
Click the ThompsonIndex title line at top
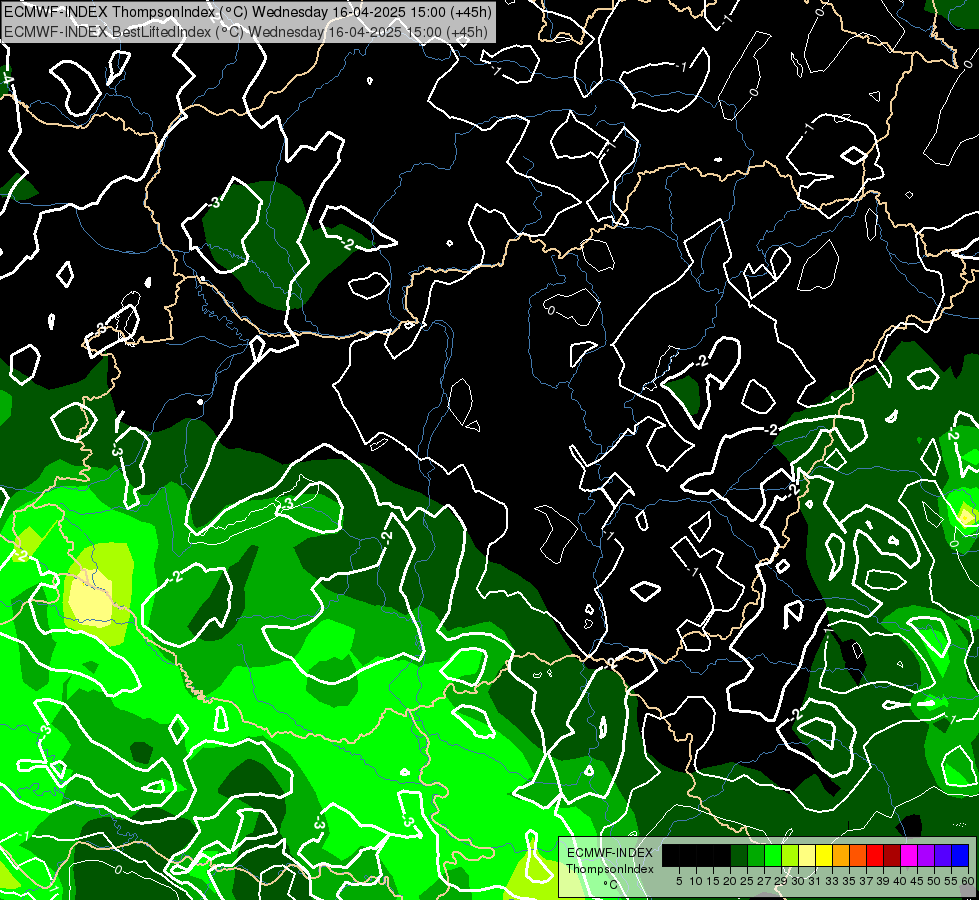(x=247, y=11)
